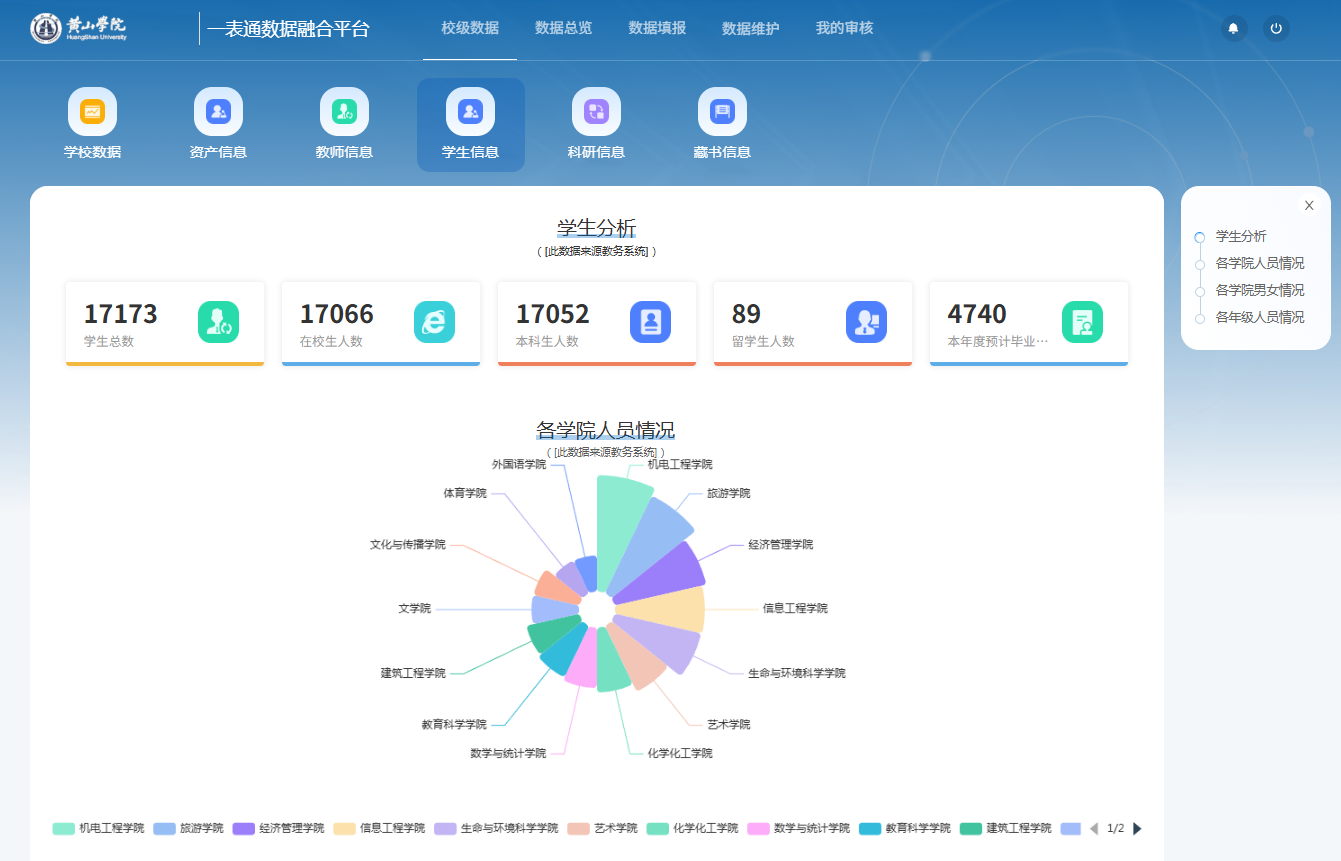Click the power logout icon
The width and height of the screenshot is (1341, 861).
(x=1276, y=29)
